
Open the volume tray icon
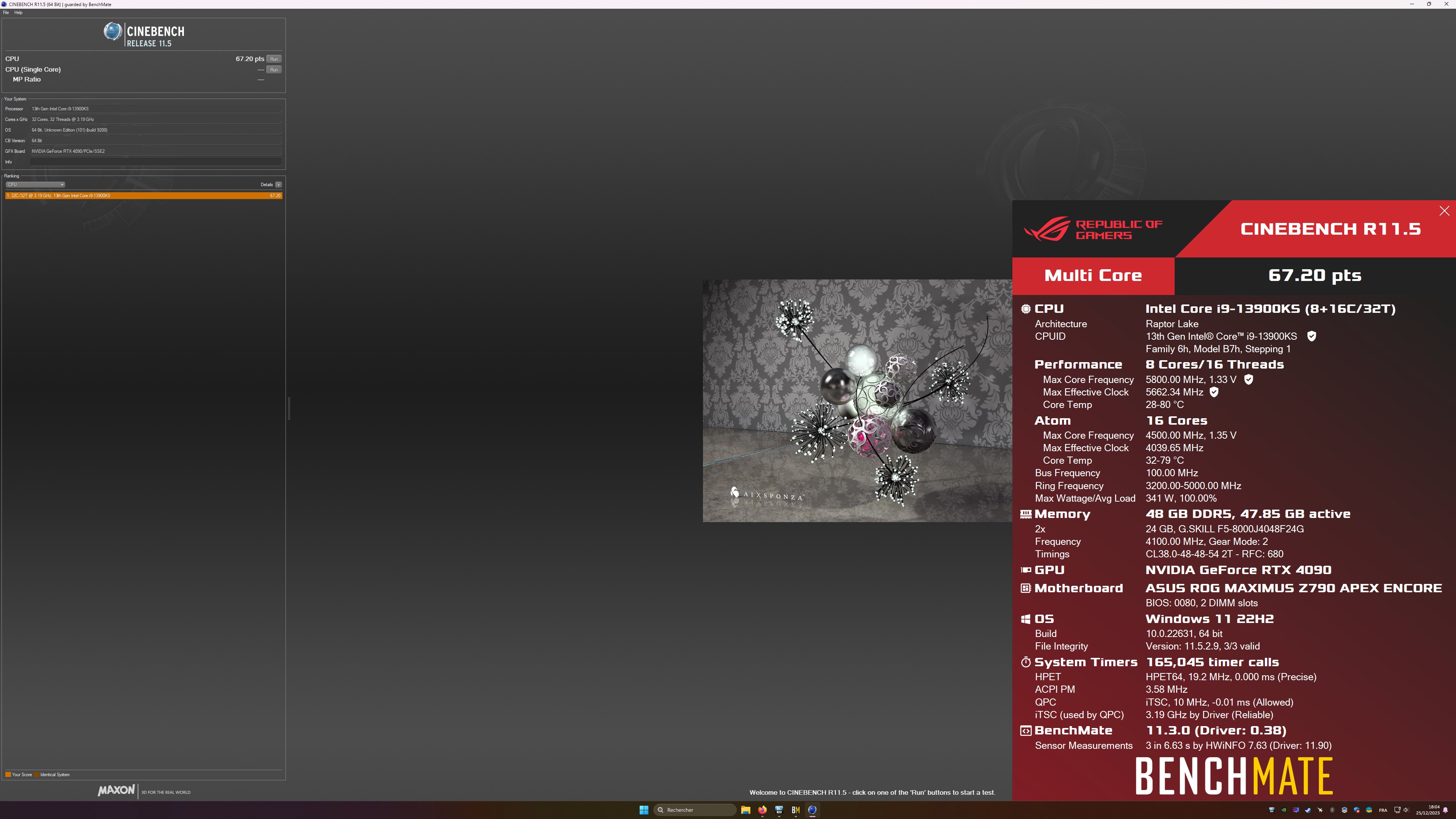point(1406,810)
